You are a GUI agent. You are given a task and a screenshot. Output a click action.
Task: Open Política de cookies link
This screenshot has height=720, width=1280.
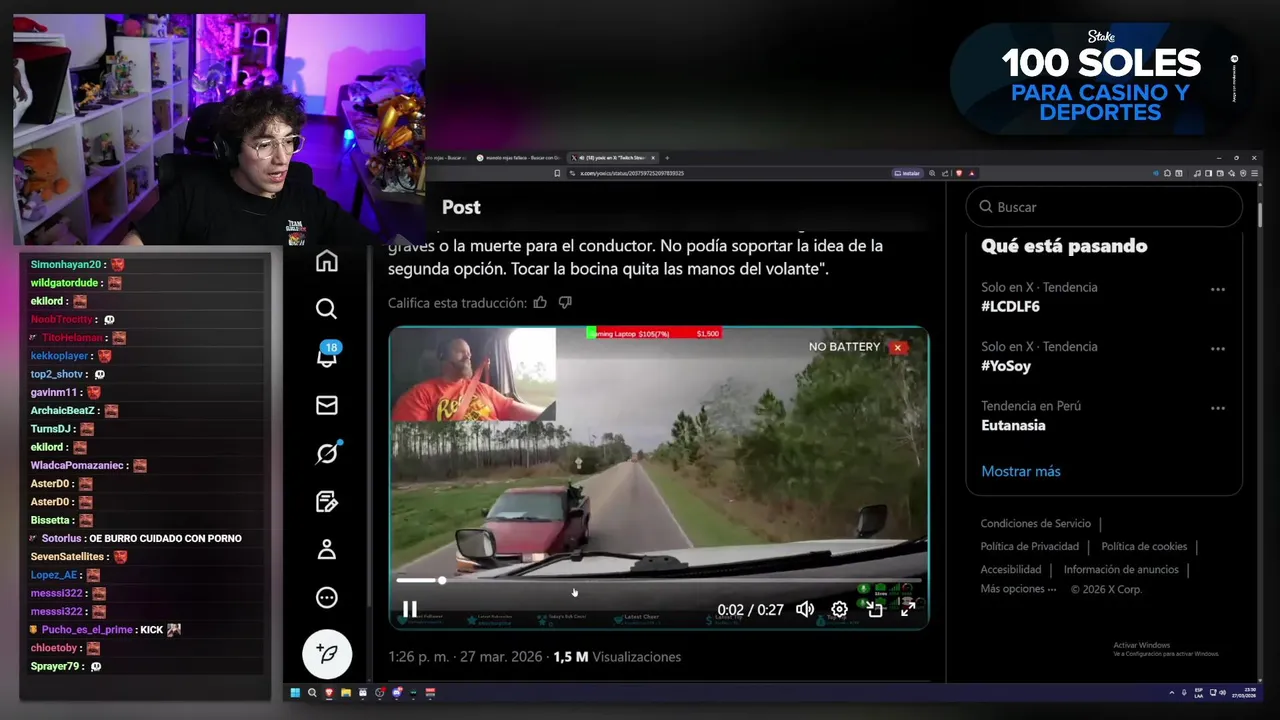(1144, 547)
